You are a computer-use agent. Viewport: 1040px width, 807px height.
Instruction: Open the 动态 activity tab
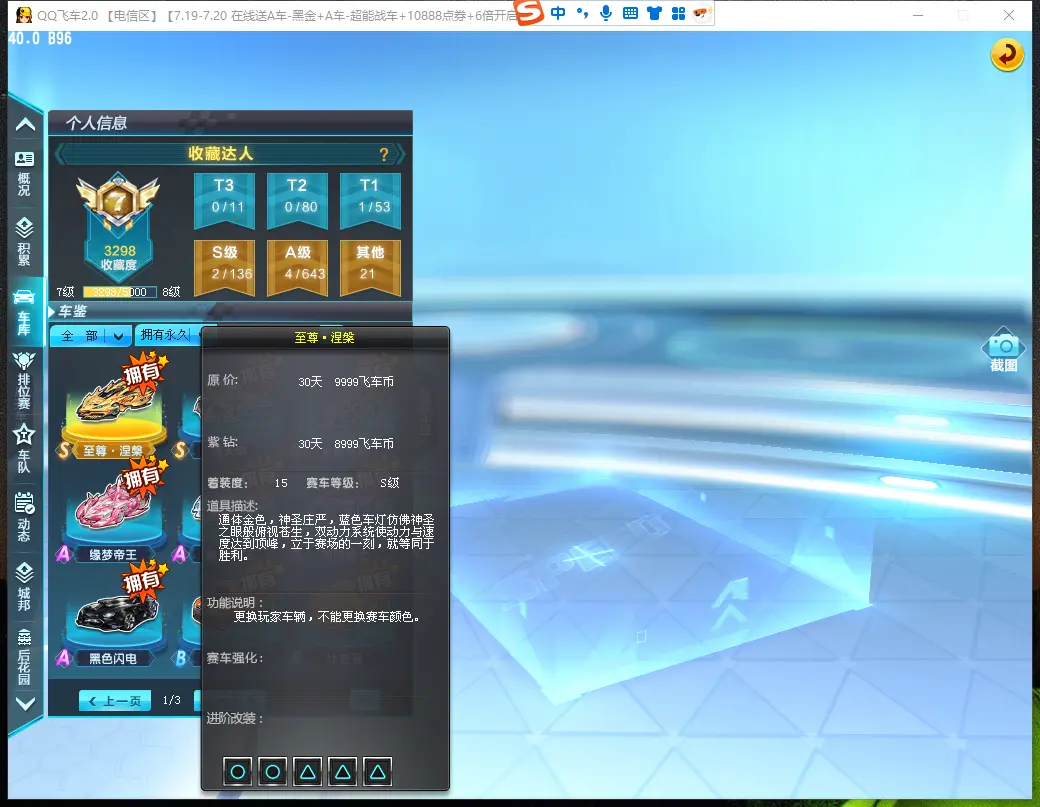pos(25,517)
